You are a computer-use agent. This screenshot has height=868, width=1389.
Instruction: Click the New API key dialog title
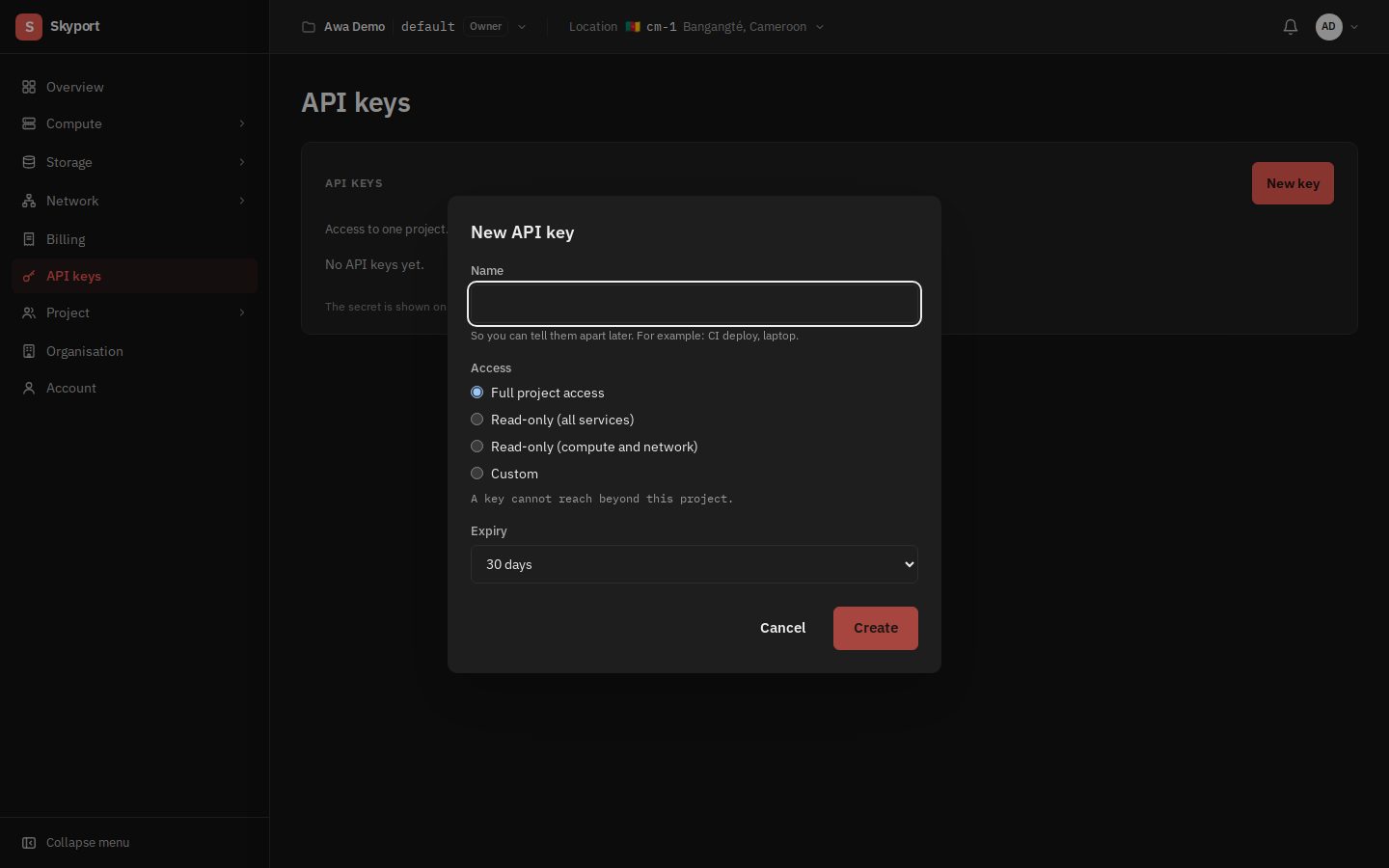click(522, 232)
